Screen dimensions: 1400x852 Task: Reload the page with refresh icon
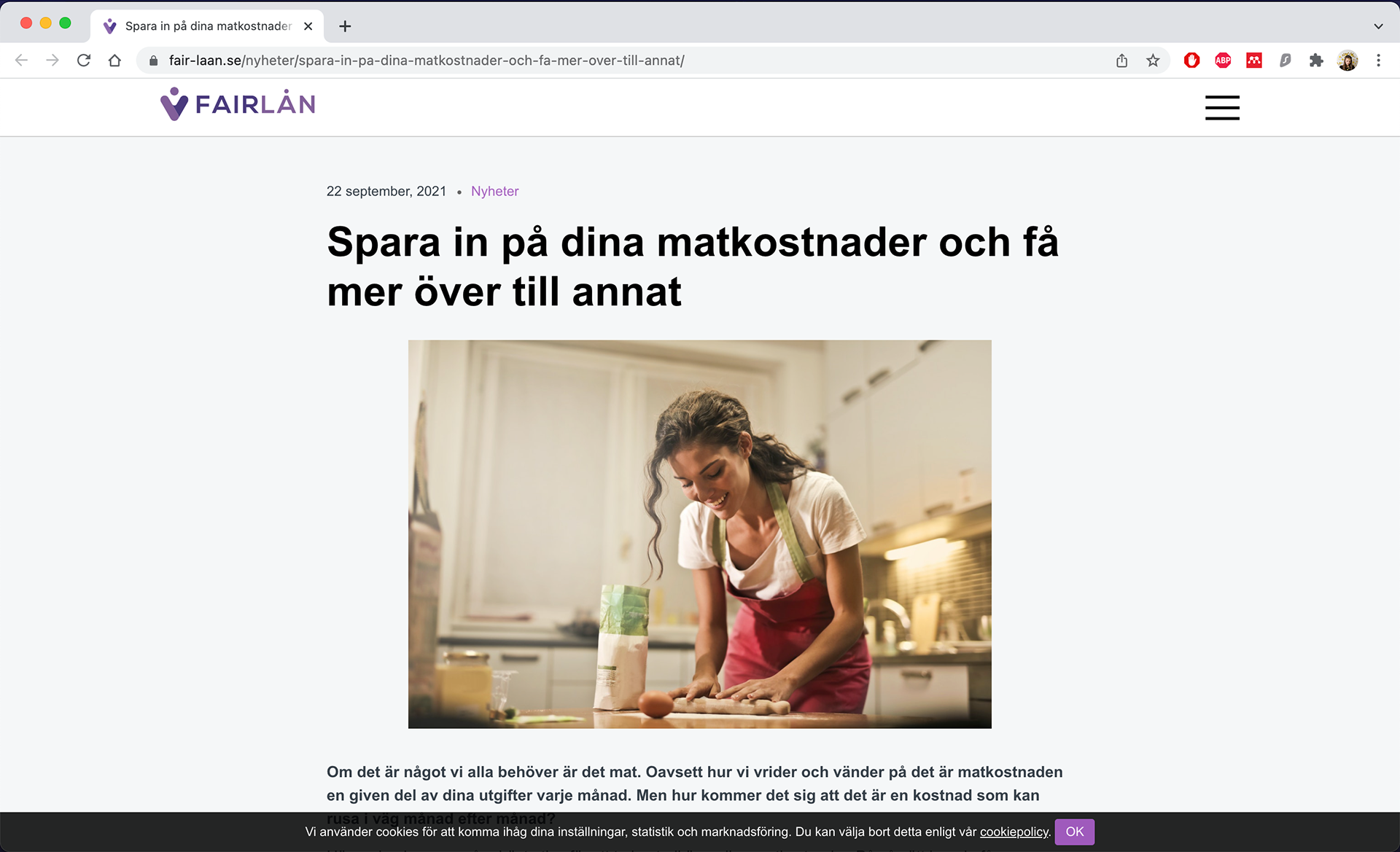pyautogui.click(x=84, y=60)
